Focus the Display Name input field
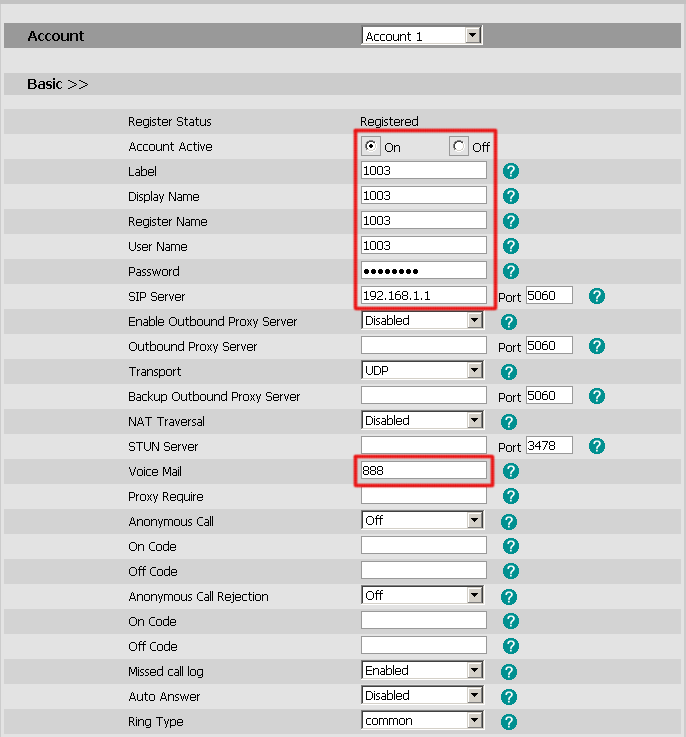This screenshot has width=686, height=737. 424,195
